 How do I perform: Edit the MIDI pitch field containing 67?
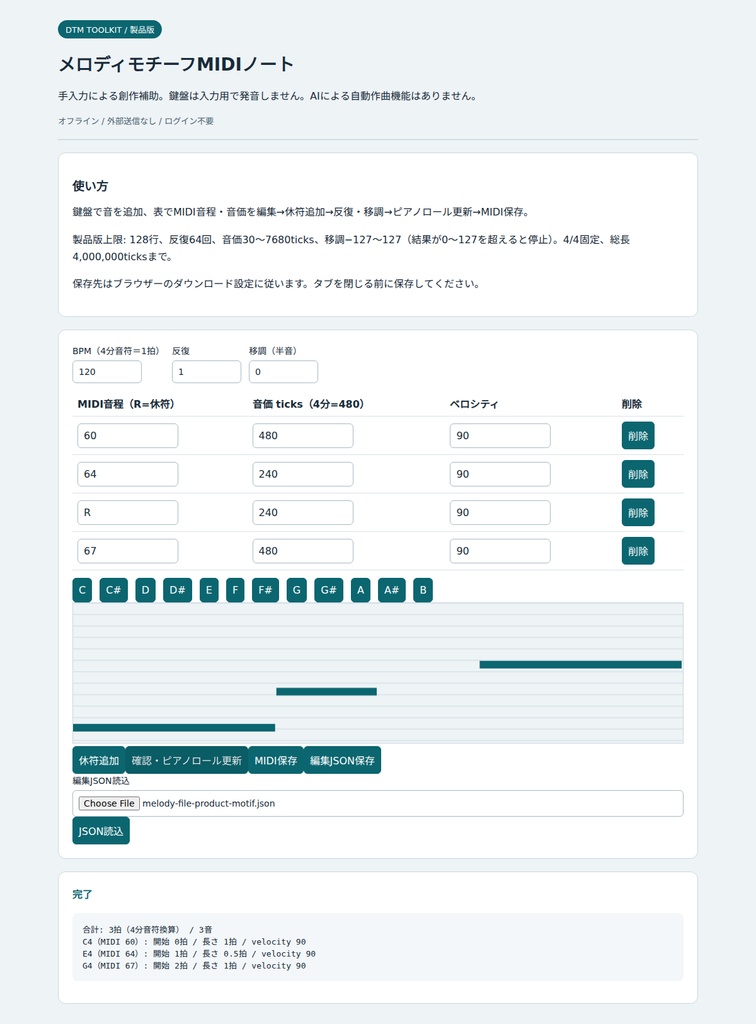point(128,551)
